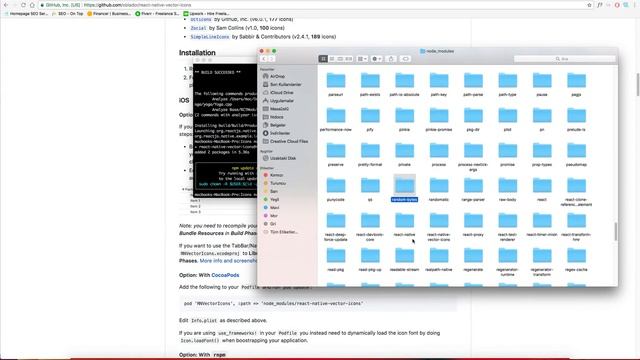
Task: Click the Terminal window behind Finder
Action: [x=225, y=127]
